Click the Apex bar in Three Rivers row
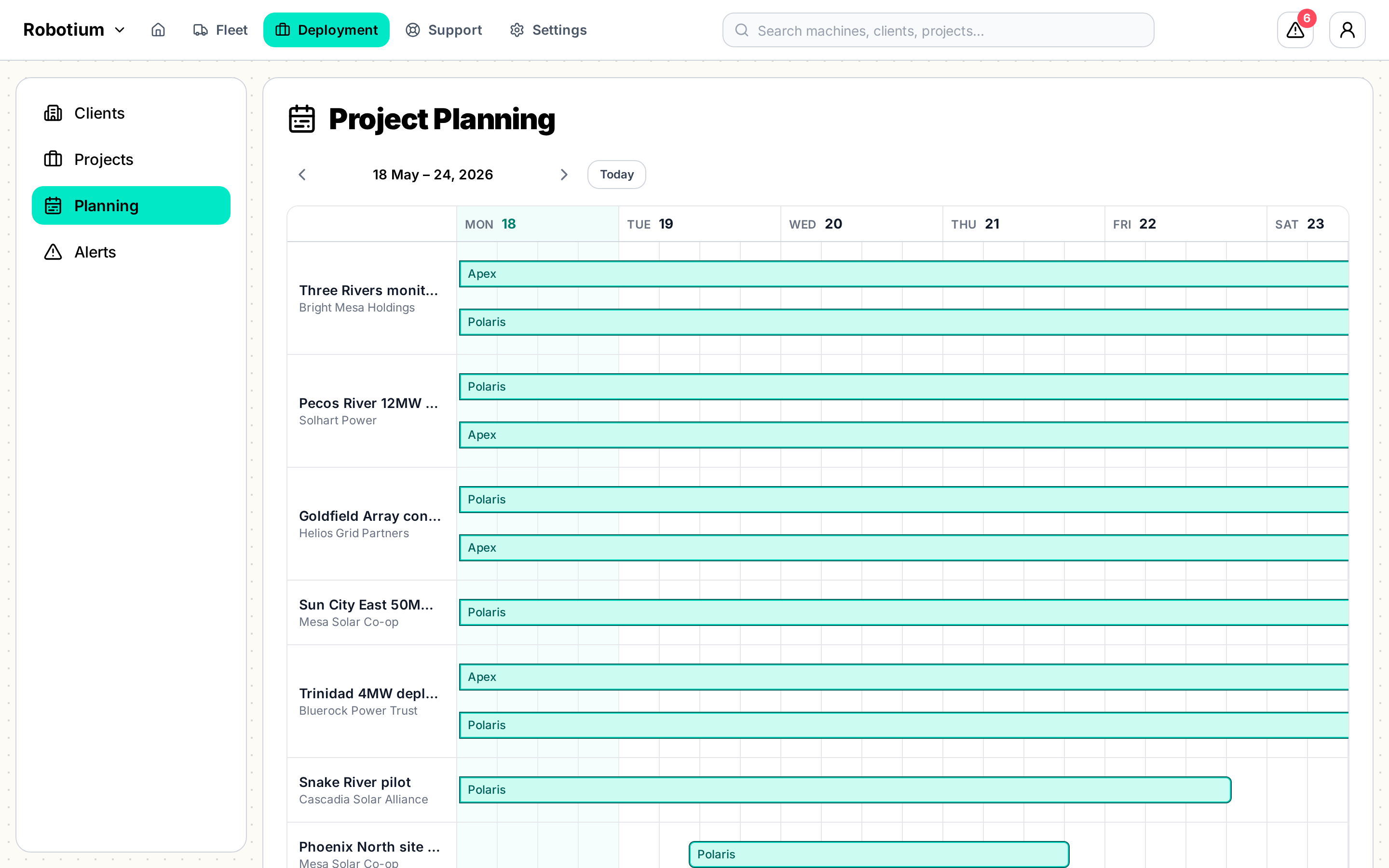1389x868 pixels. pos(904,274)
